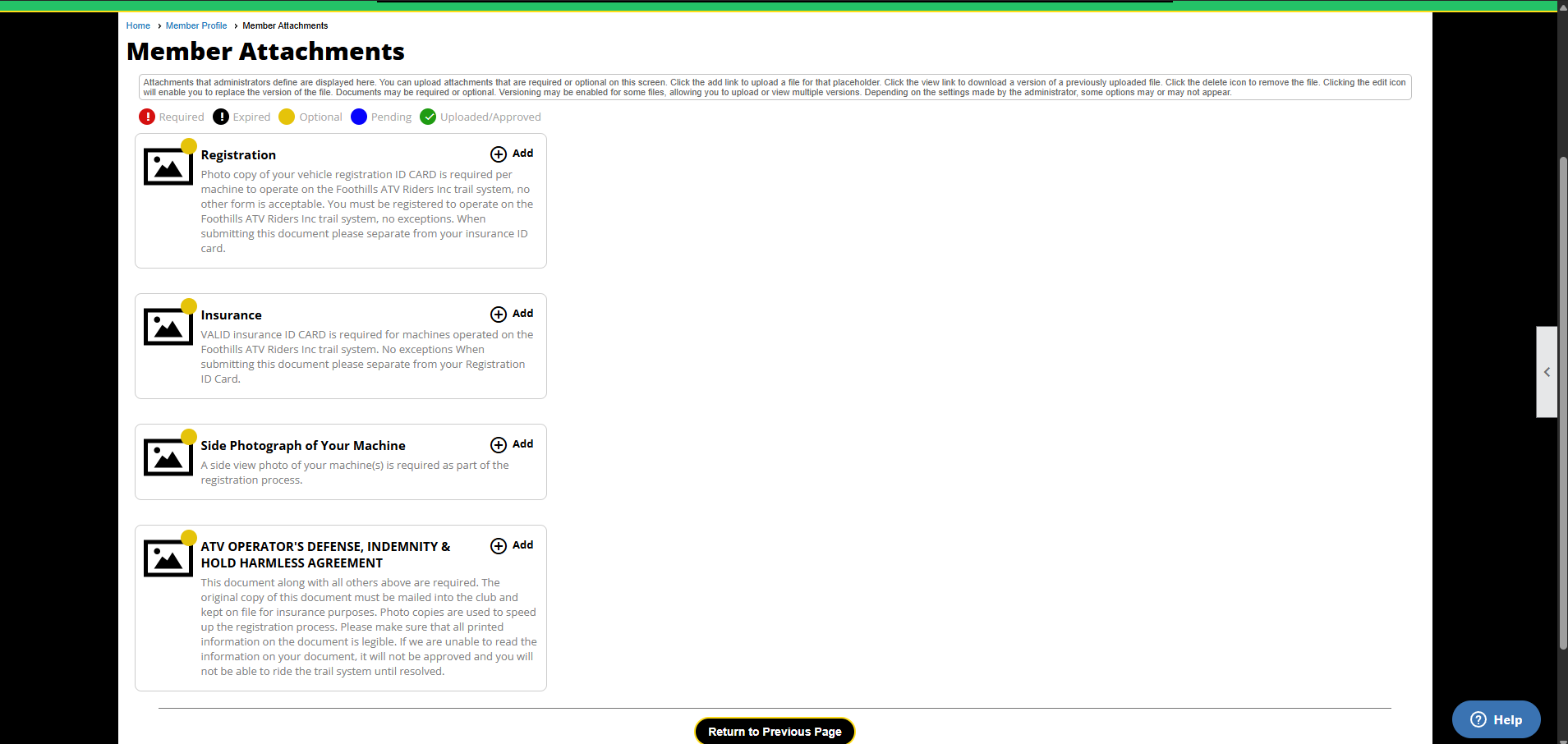The height and width of the screenshot is (744, 1568).
Task: Click the Add label for Insurance
Action: click(x=523, y=314)
